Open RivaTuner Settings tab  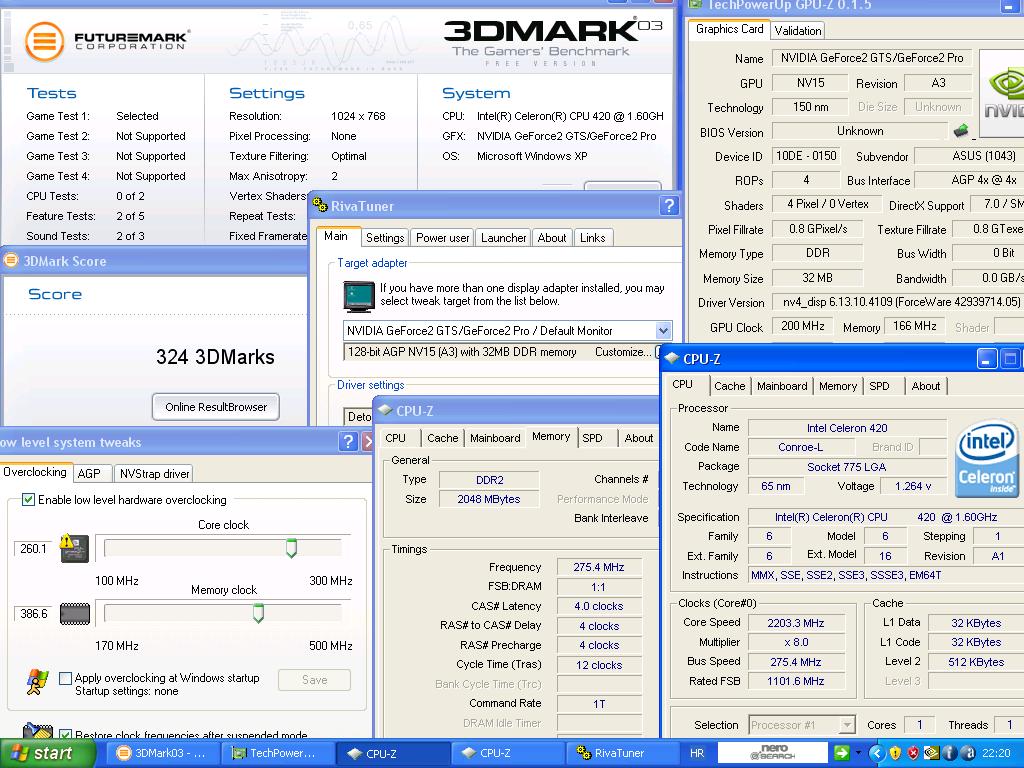[385, 238]
